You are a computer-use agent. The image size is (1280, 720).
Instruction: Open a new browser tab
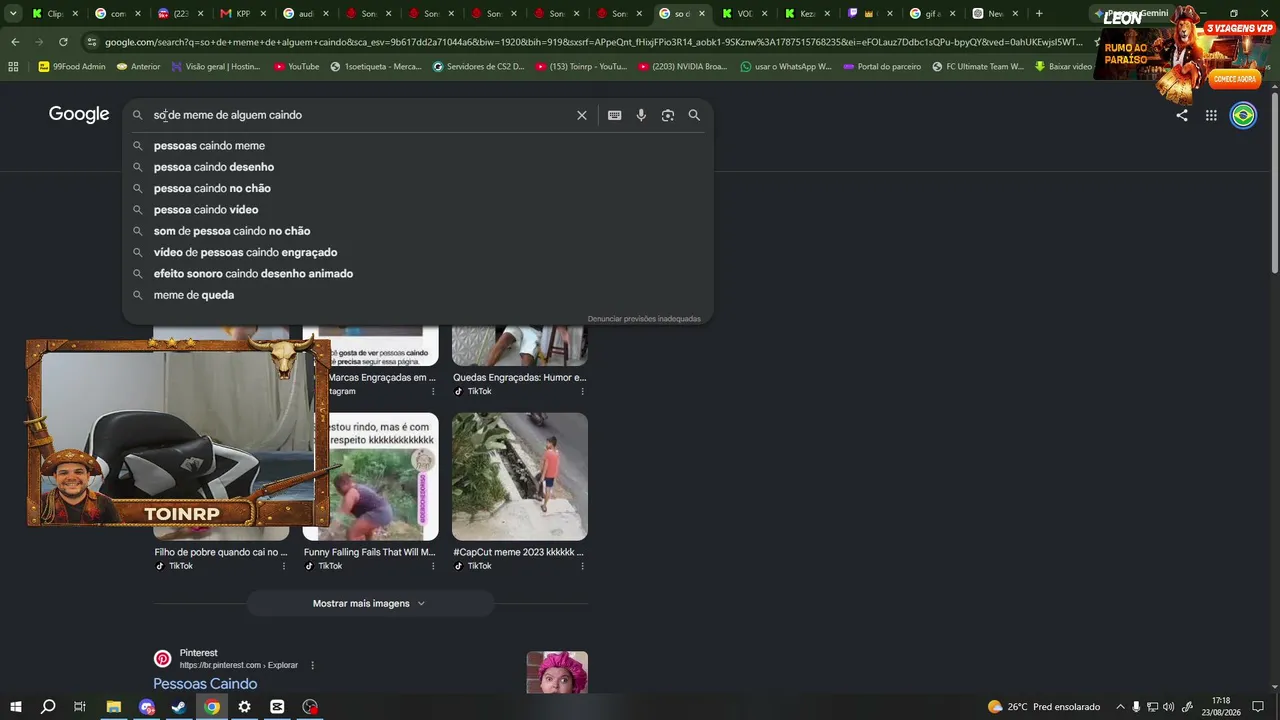click(x=1039, y=14)
